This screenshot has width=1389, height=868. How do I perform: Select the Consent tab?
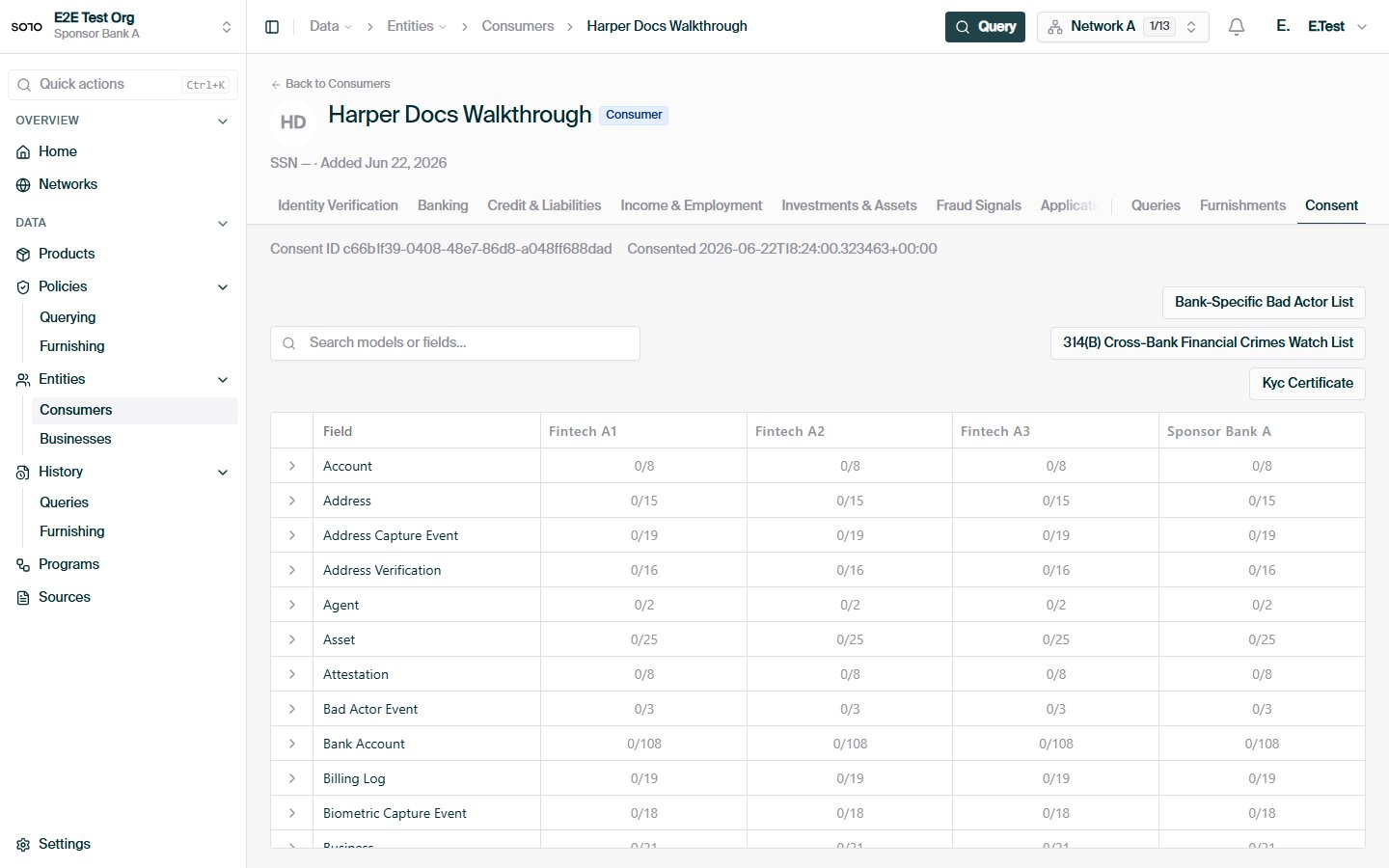click(1331, 205)
